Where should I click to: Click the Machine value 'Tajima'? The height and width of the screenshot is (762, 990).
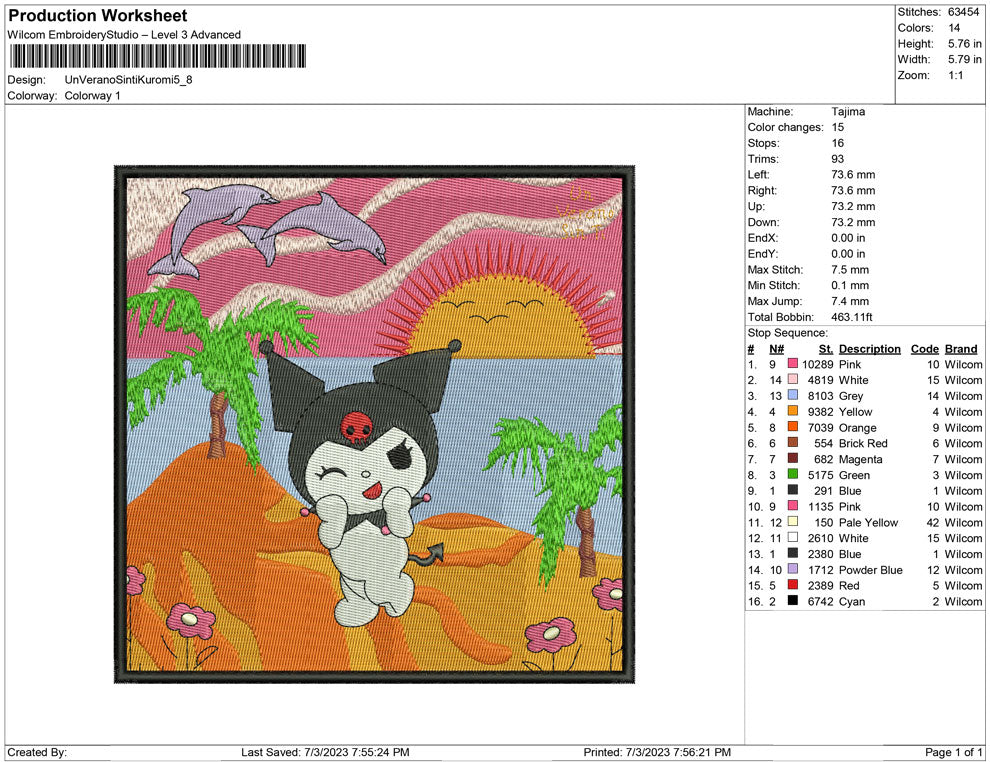click(x=848, y=111)
